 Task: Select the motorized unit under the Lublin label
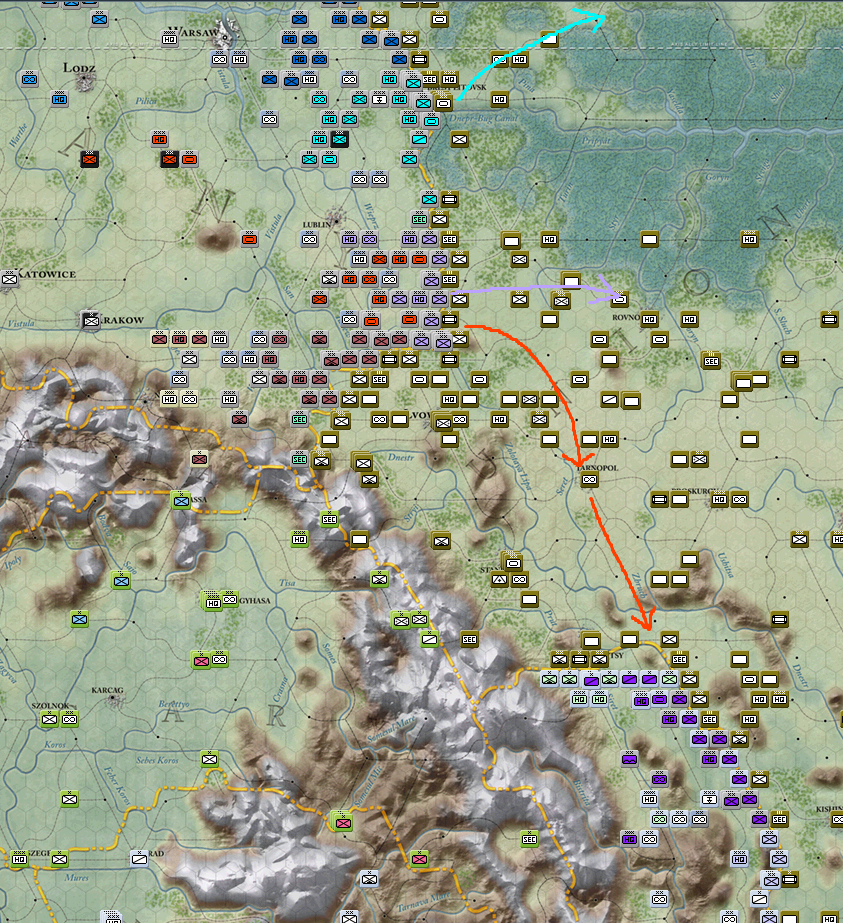coord(310,240)
